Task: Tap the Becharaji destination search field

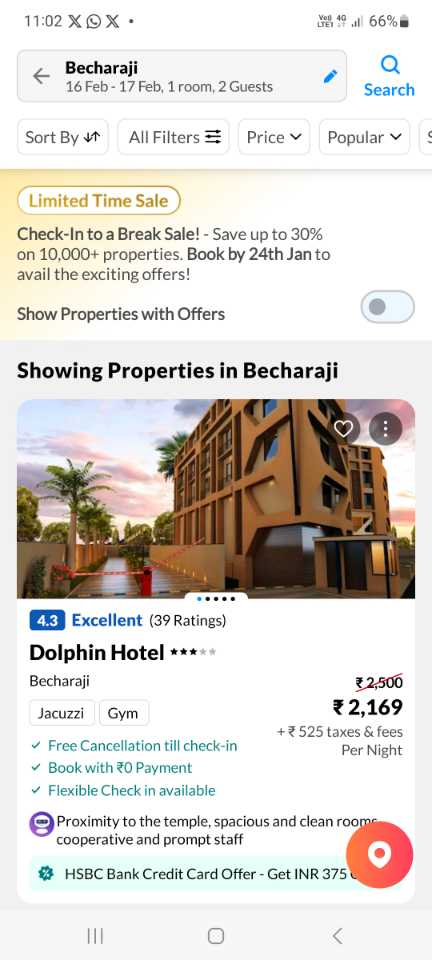Action: [x=182, y=76]
